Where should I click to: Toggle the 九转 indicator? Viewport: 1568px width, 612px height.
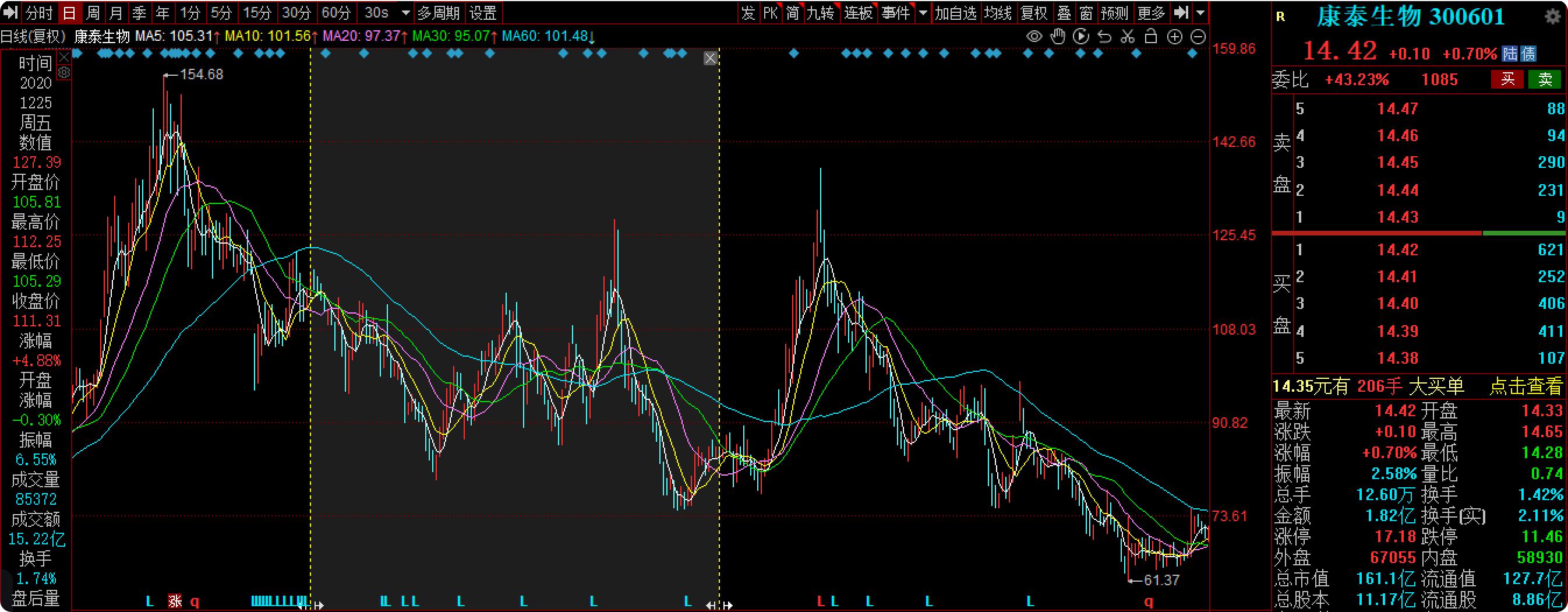click(x=821, y=12)
